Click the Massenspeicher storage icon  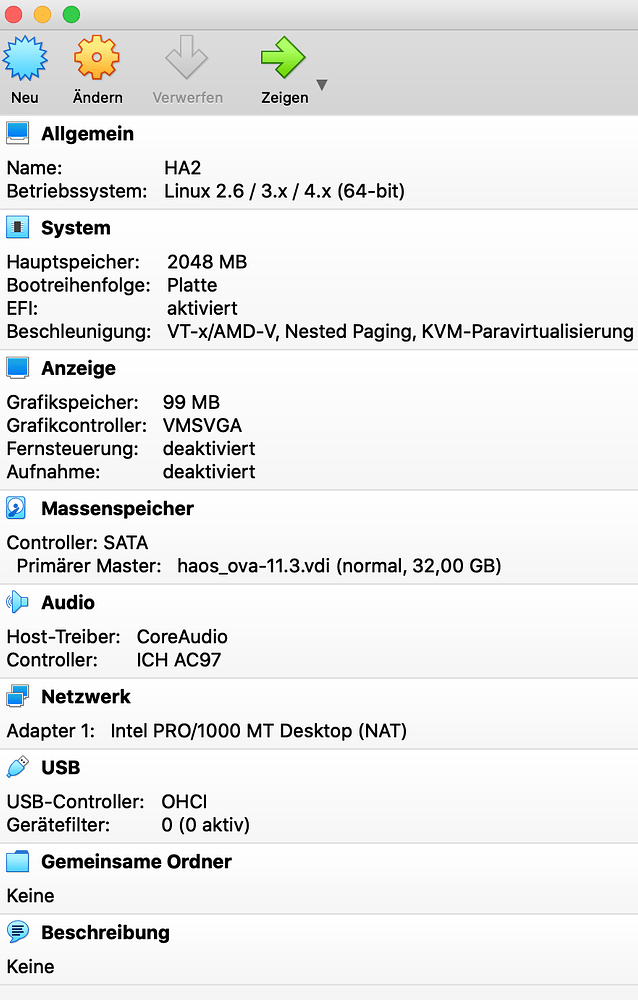click(17, 508)
